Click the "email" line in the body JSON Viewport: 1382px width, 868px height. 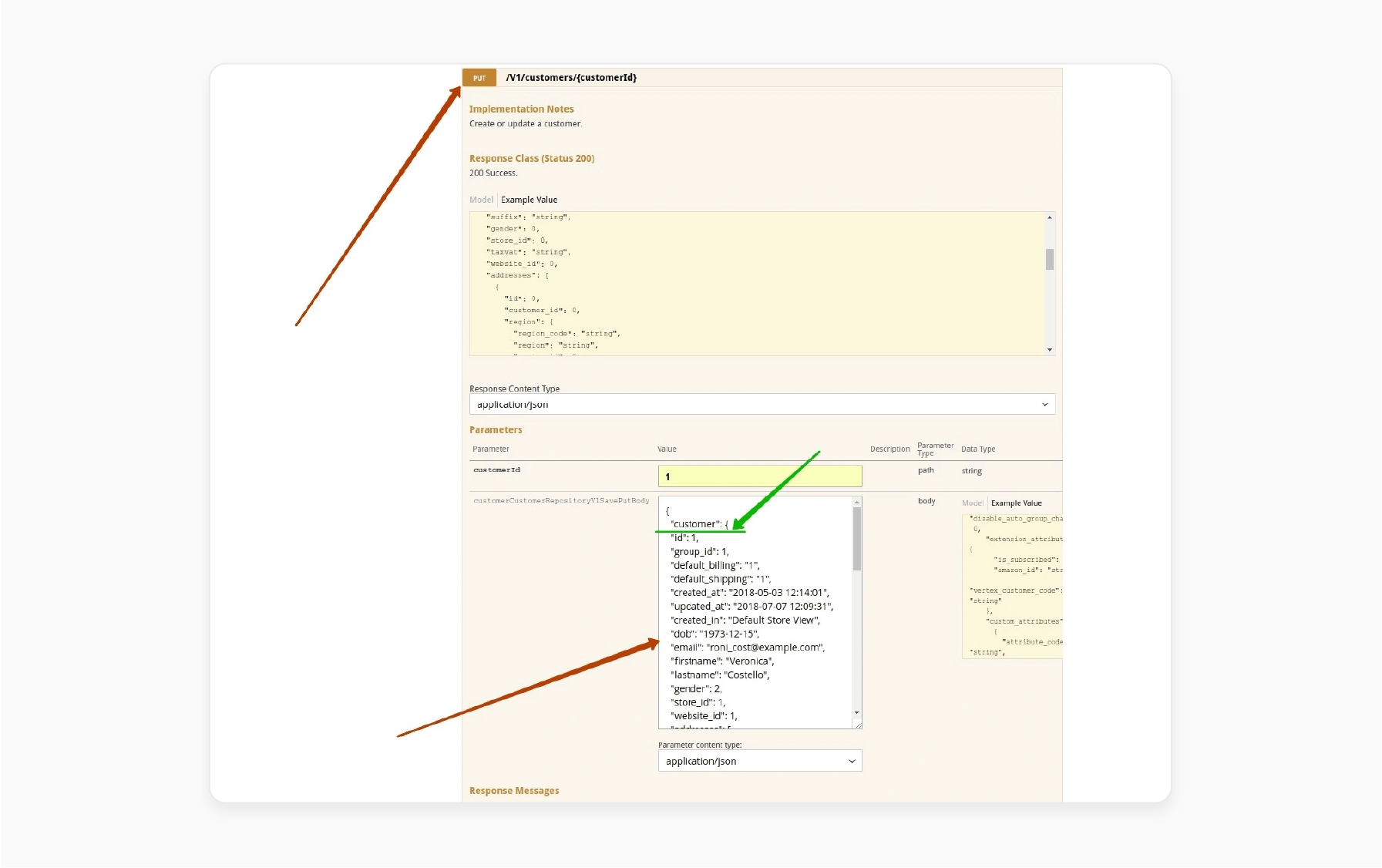coord(748,648)
